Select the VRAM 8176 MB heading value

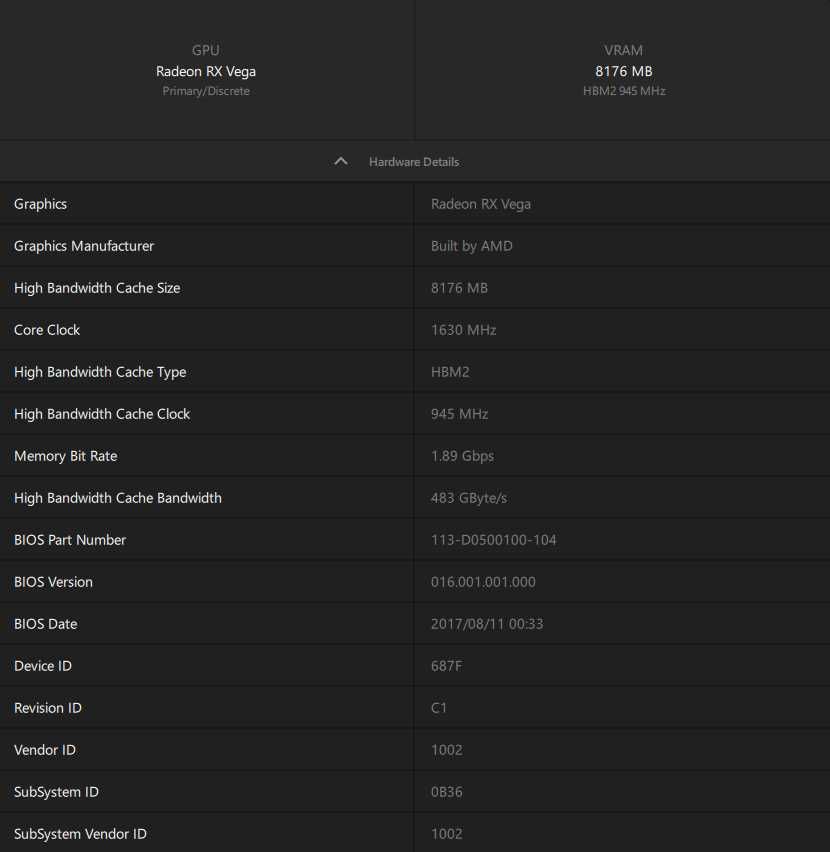(624, 71)
